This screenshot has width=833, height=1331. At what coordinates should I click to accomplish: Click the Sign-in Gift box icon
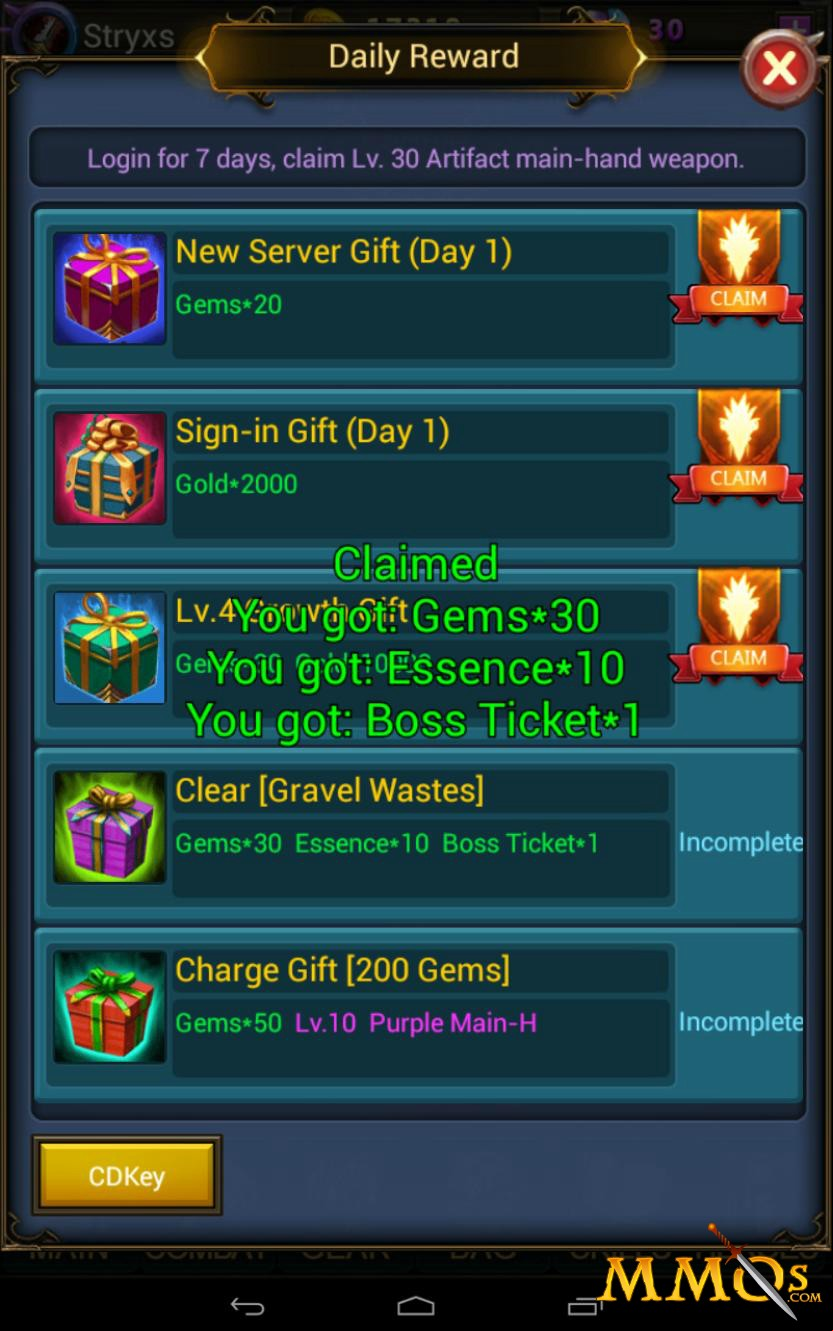click(x=110, y=468)
